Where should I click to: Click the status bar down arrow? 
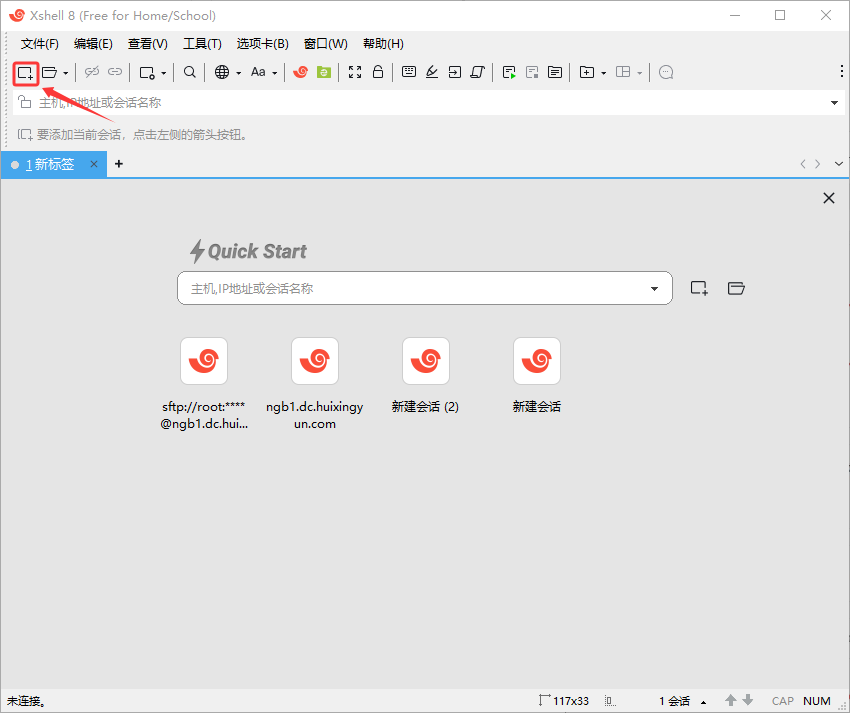[748, 700]
